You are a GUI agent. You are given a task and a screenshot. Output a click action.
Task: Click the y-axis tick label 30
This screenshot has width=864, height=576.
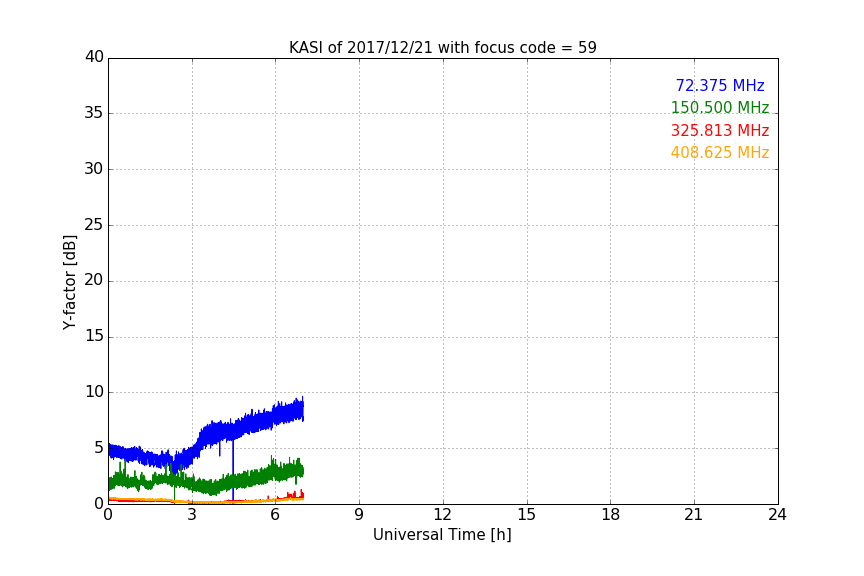[x=94, y=169]
